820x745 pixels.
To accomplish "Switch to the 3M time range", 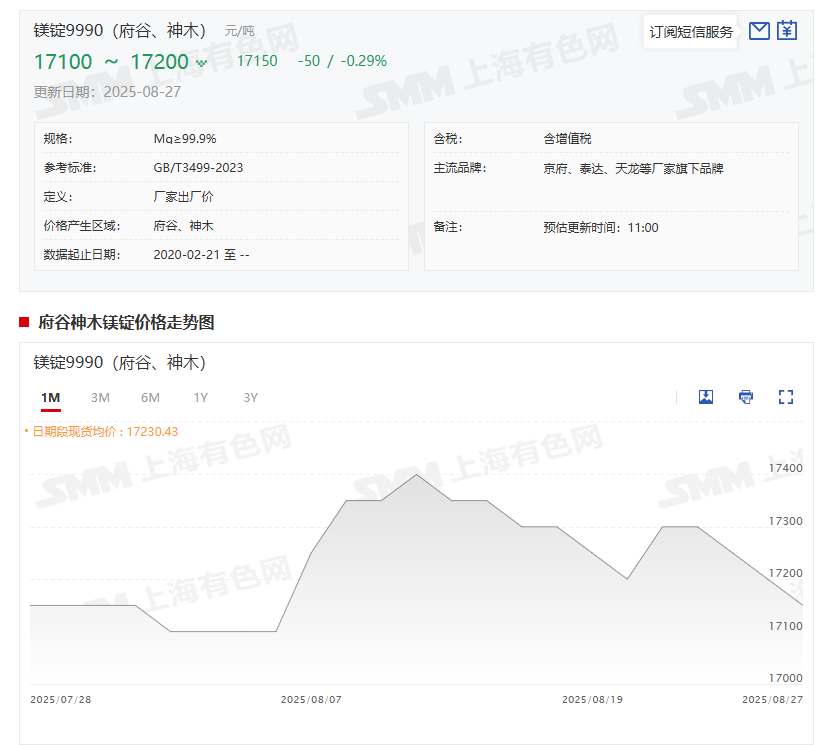I will click(100, 398).
